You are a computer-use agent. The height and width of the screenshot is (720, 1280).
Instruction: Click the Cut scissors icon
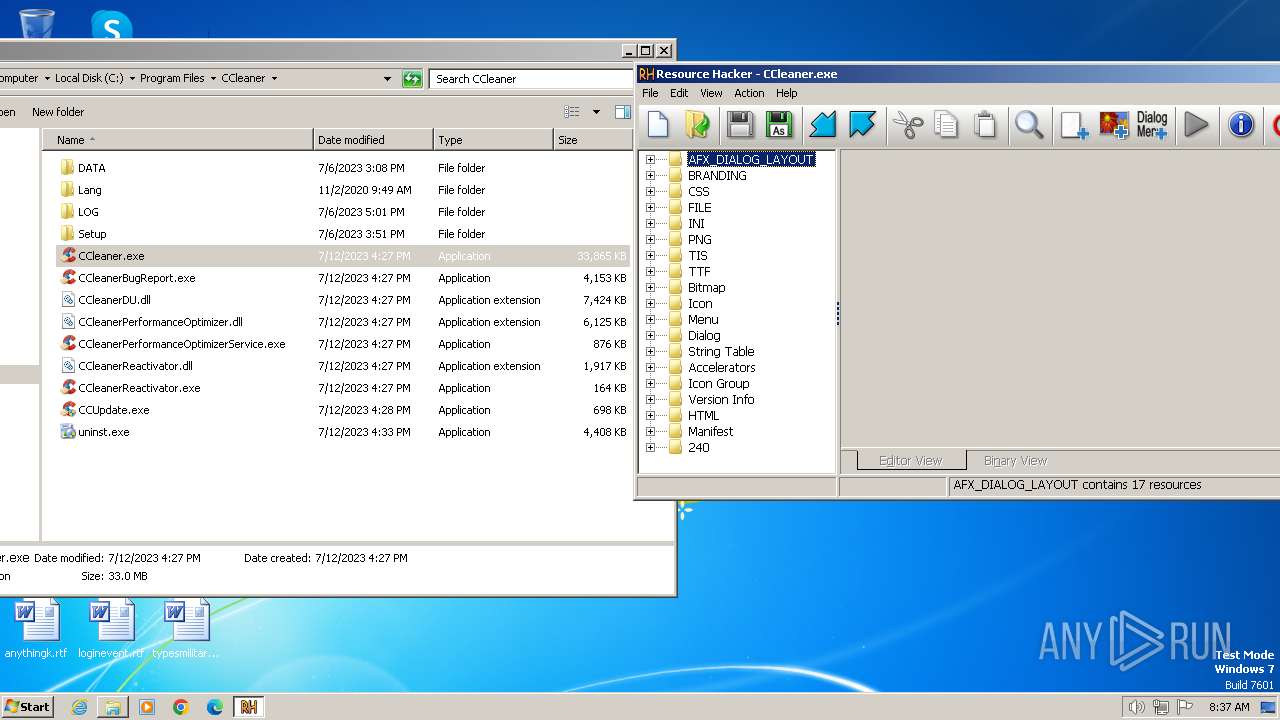(907, 125)
